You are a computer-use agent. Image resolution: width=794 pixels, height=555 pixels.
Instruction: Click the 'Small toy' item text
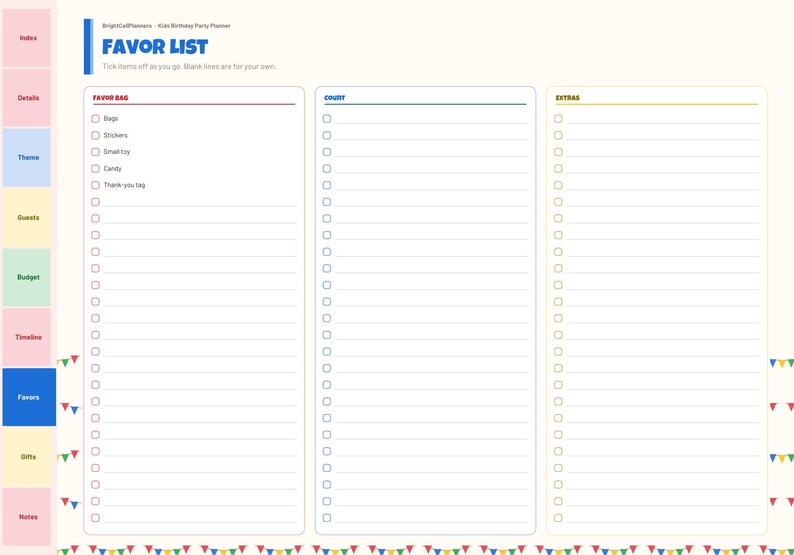(117, 152)
